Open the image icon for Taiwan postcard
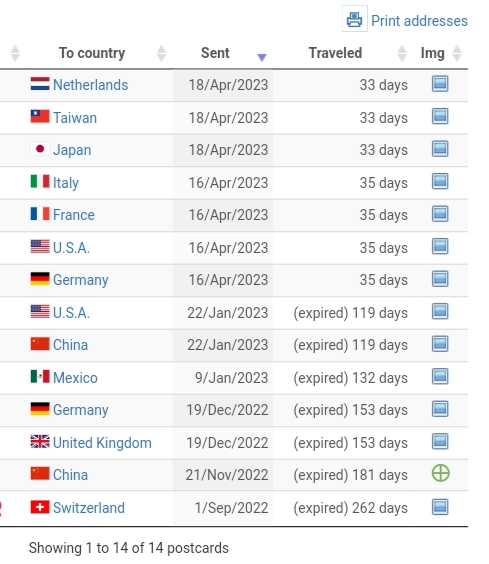The width and height of the screenshot is (489, 564). [440, 117]
